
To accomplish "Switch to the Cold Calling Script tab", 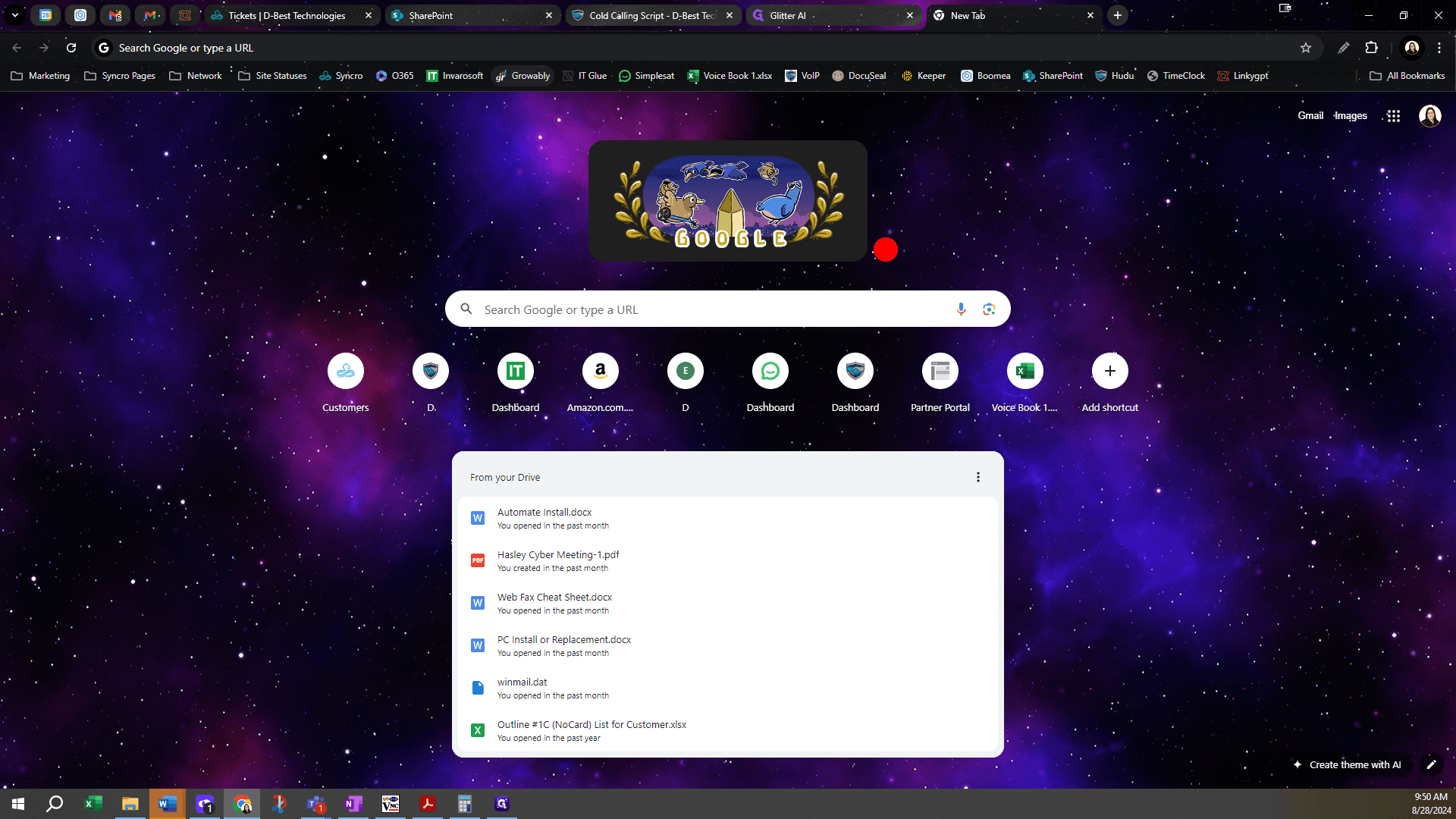I will click(652, 15).
